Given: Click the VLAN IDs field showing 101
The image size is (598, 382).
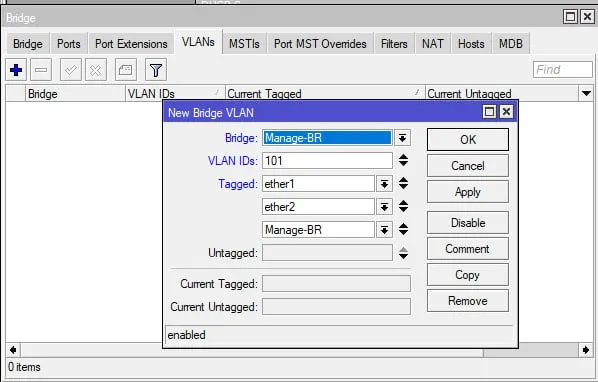Looking at the screenshot, I should [327, 161].
